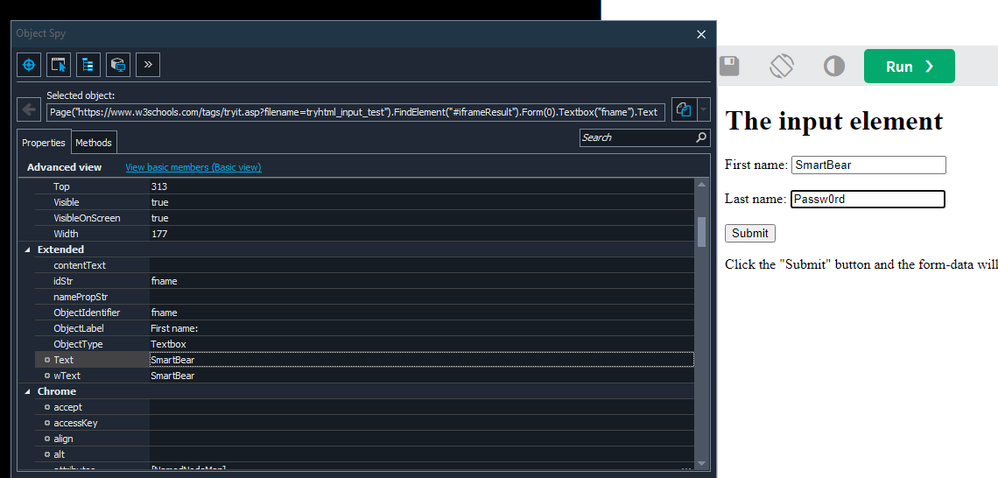The height and width of the screenshot is (478, 998).
Task: Click the target finder crosshair icon
Action: pyautogui.click(x=28, y=64)
